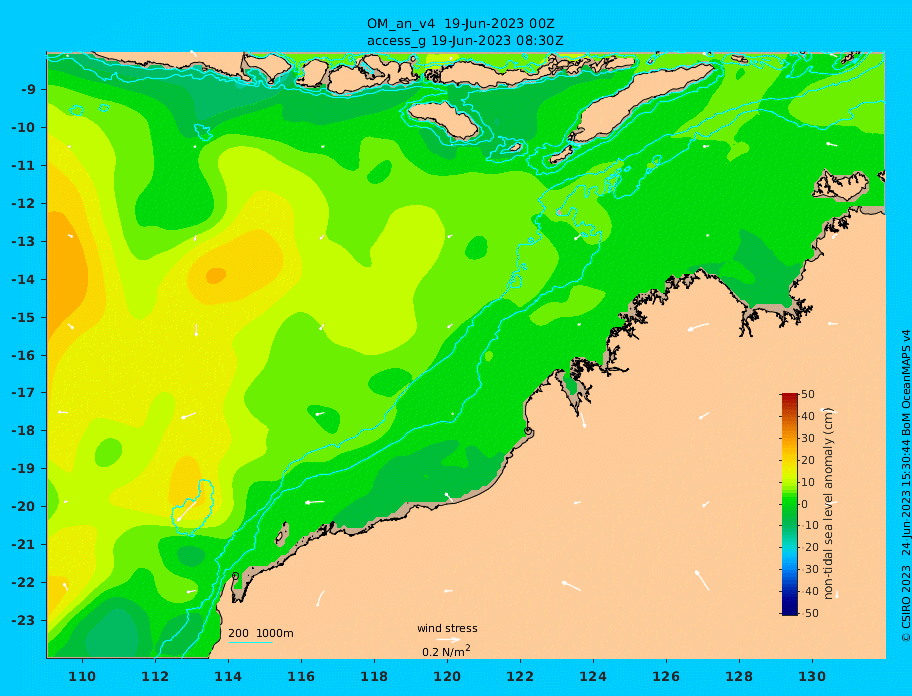Click the title text 'OM_an_v4 19-Jun-2023 00Z'
This screenshot has width=912, height=696.
tap(460, 24)
